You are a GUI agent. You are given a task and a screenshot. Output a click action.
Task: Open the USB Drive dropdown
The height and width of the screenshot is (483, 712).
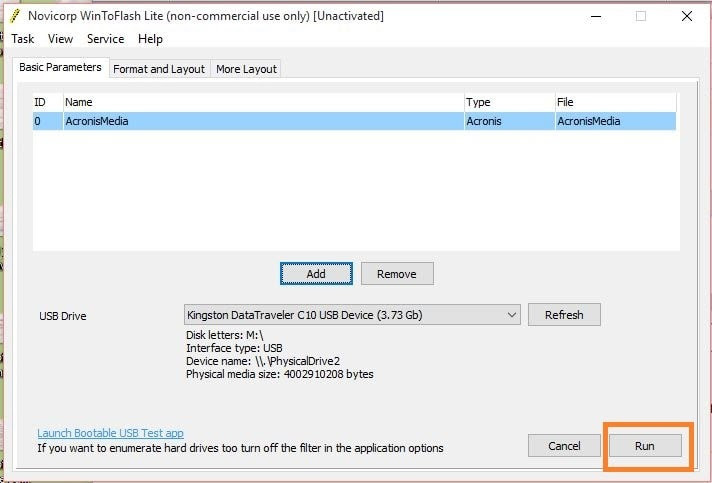pos(352,315)
